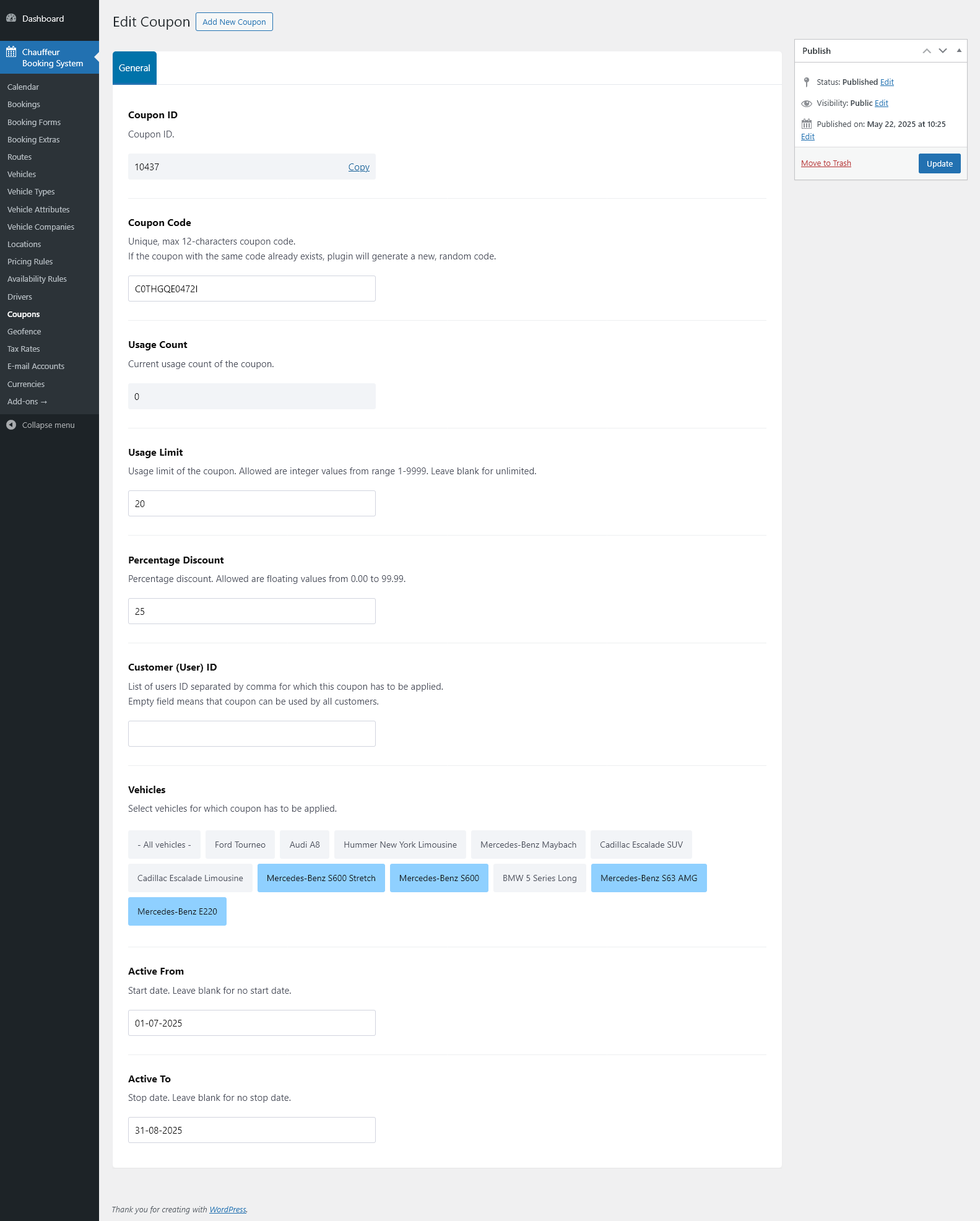Edit the Public visibility
The image size is (980, 1221).
(x=882, y=103)
